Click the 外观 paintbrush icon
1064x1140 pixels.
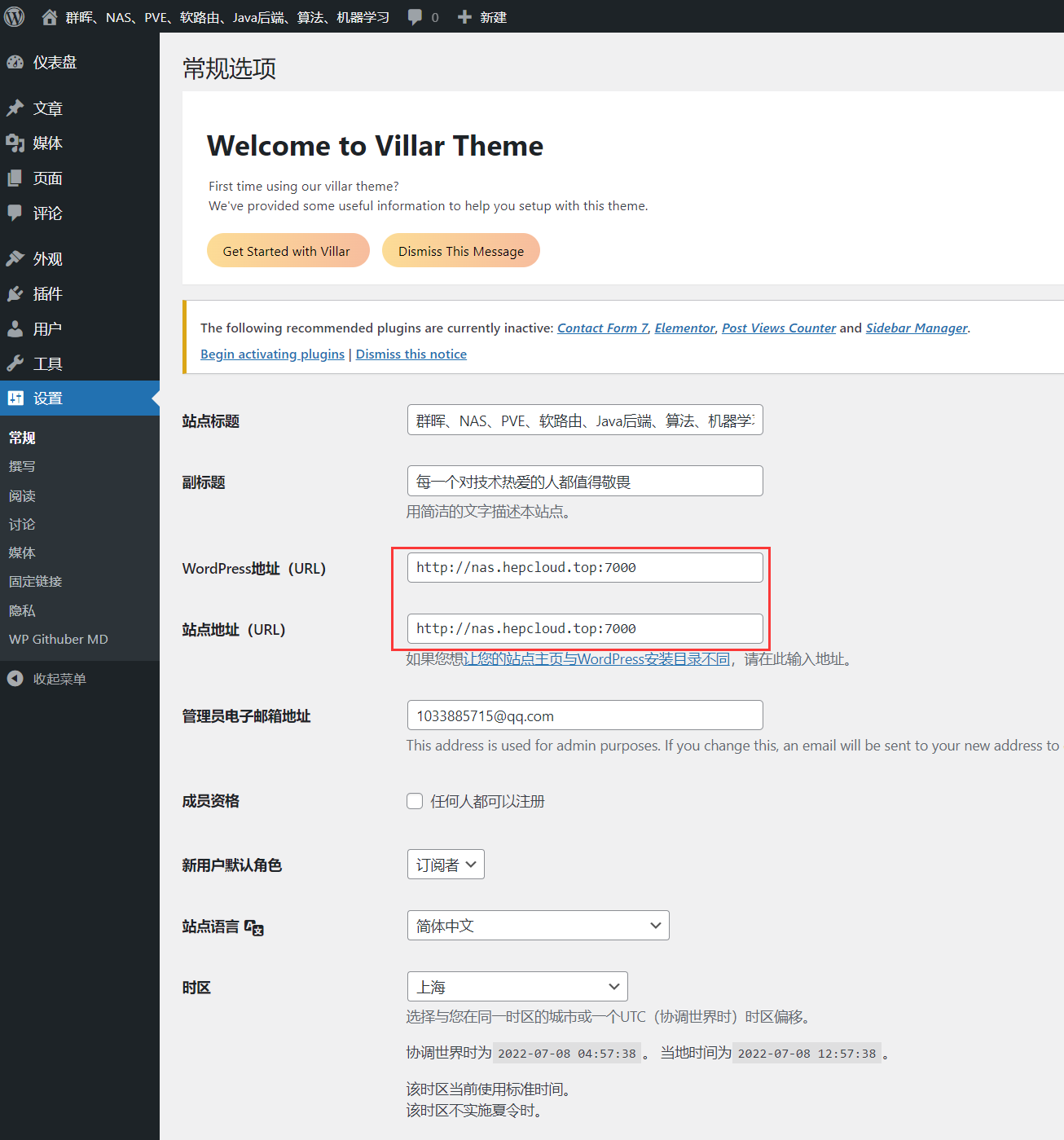click(15, 258)
